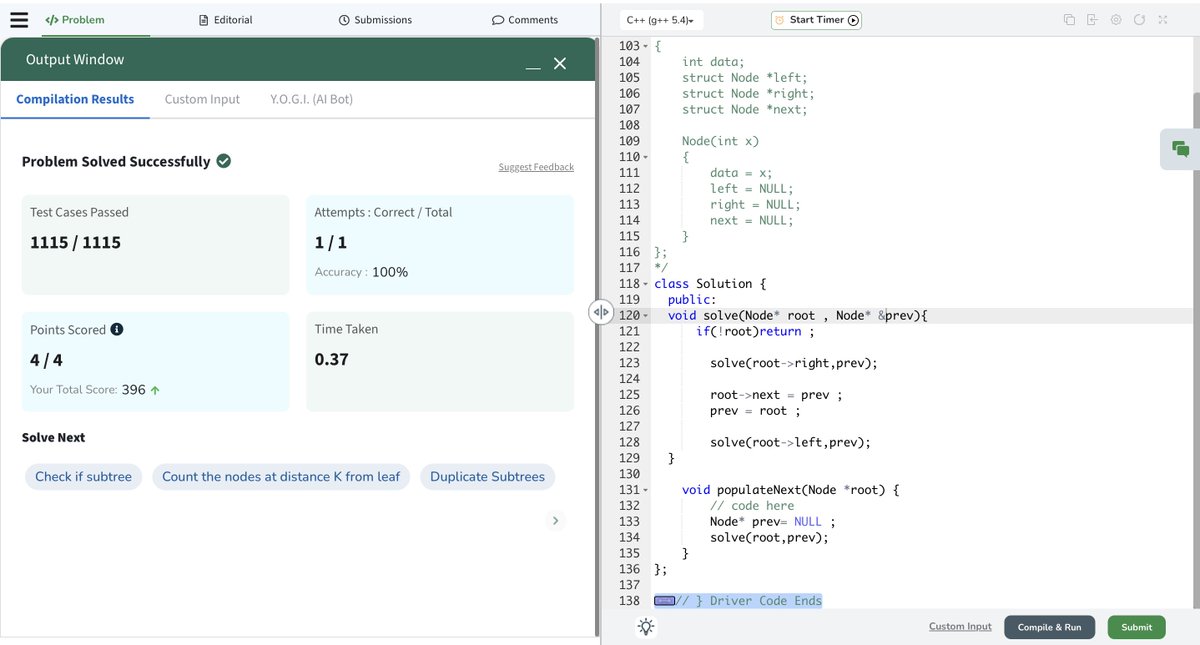Click the import code icon

[1092, 20]
